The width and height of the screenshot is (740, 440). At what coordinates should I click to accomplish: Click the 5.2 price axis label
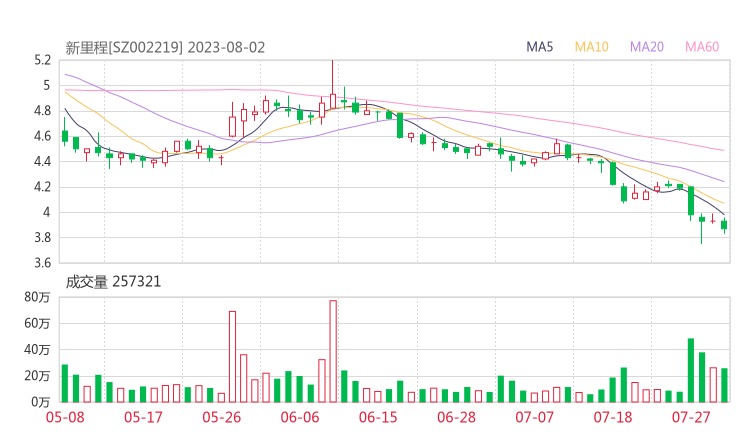pos(42,60)
